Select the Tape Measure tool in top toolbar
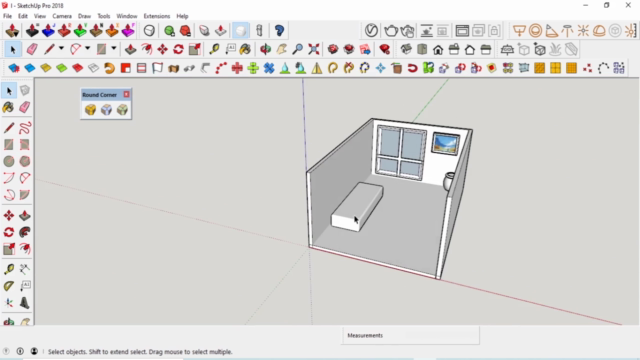The height and width of the screenshot is (360, 640). (x=214, y=49)
